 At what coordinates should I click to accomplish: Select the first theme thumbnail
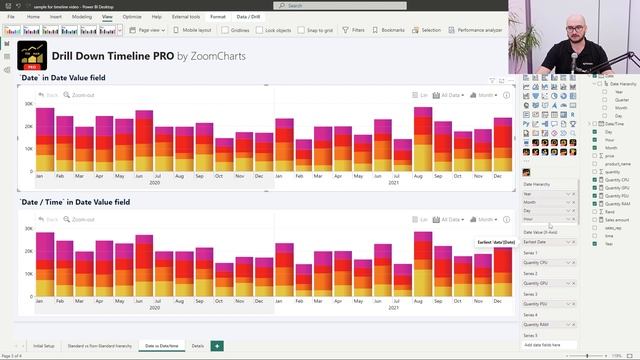12,30
